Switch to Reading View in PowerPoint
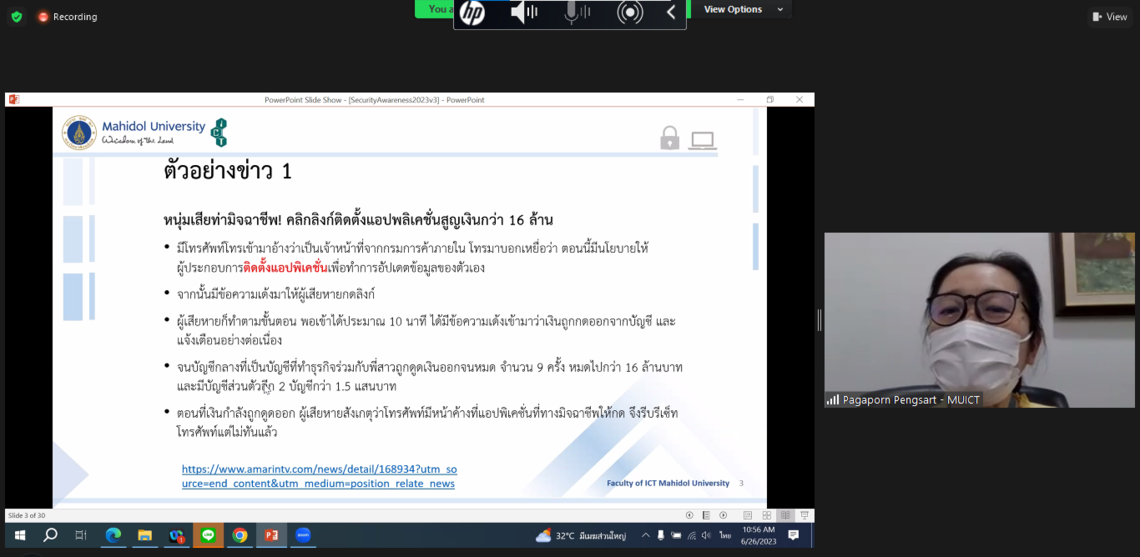The width and height of the screenshot is (1140, 557). point(786,516)
